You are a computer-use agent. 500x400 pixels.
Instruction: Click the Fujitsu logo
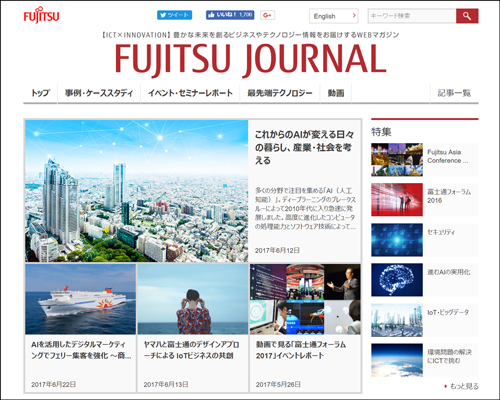pyautogui.click(x=41, y=15)
